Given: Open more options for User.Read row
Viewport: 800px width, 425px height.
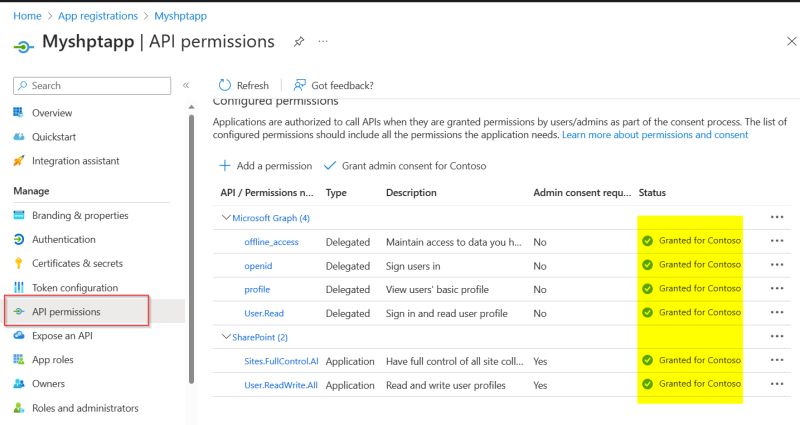Looking at the screenshot, I should pos(777,312).
